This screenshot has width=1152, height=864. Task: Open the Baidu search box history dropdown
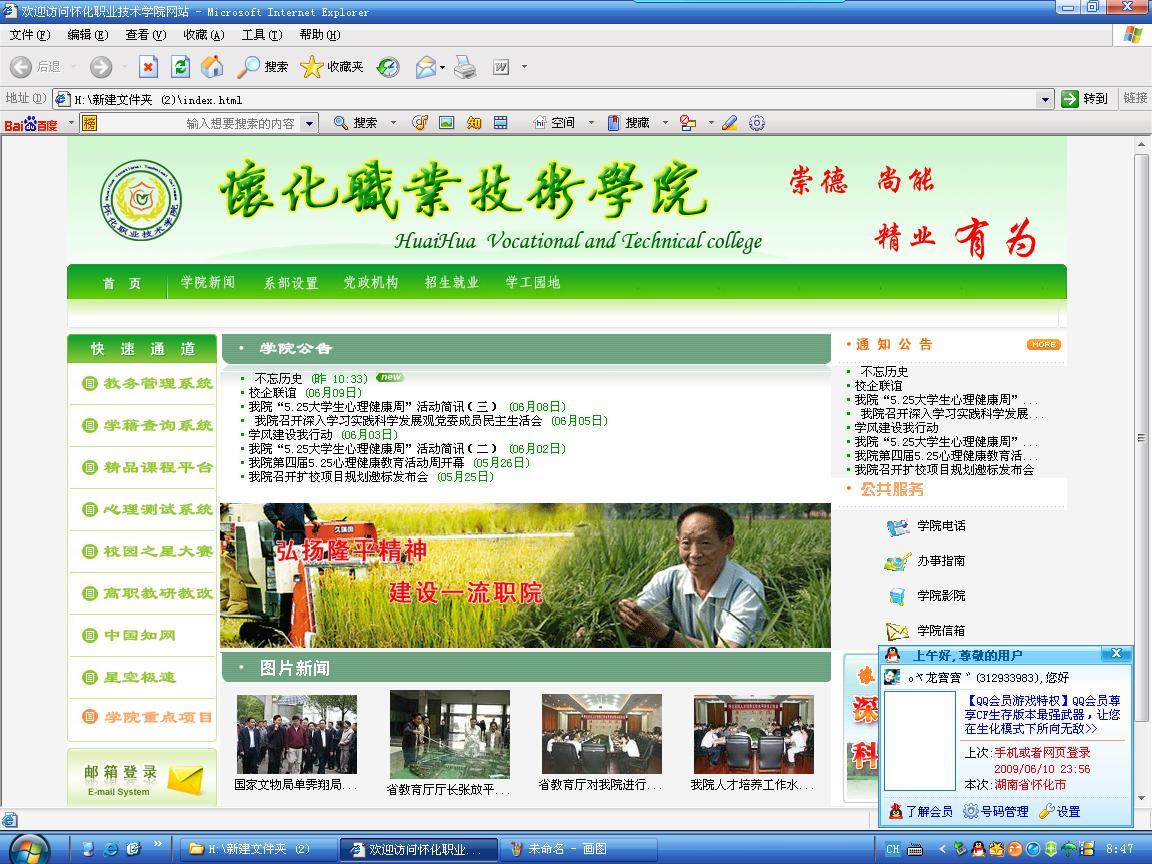tap(310, 123)
